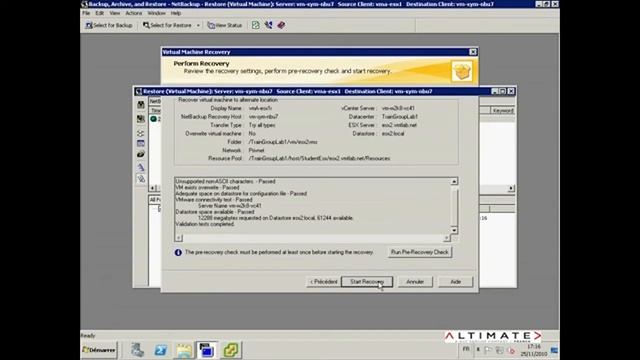This screenshot has height=360, width=640.
Task: Open the Window menu
Action: tap(156, 13)
